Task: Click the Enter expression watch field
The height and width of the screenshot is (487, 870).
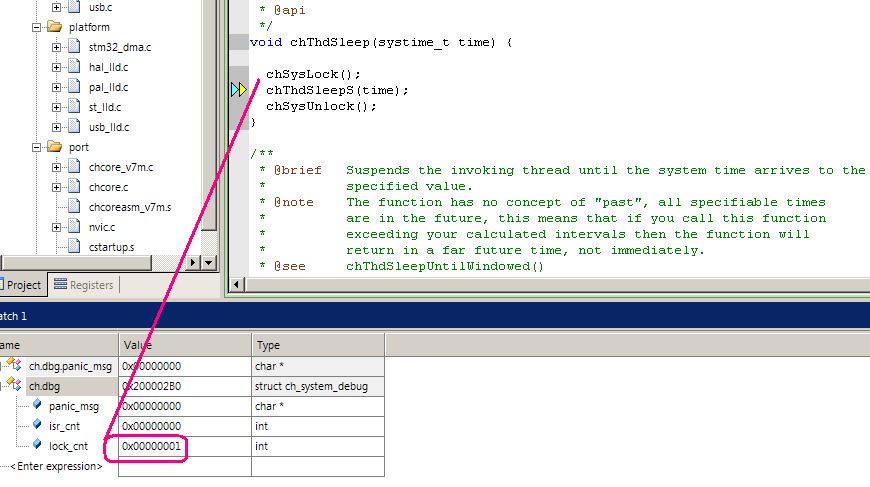Action: pos(56,466)
